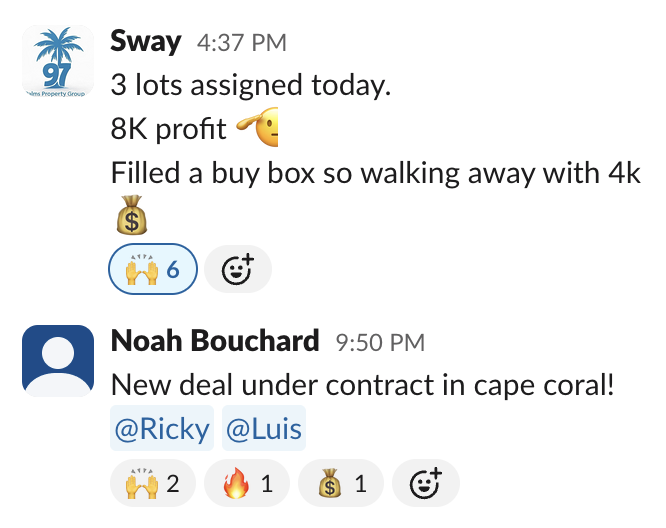The height and width of the screenshot is (528, 666).
Task: Click the '8K profit' message line
Action: (x=194, y=128)
